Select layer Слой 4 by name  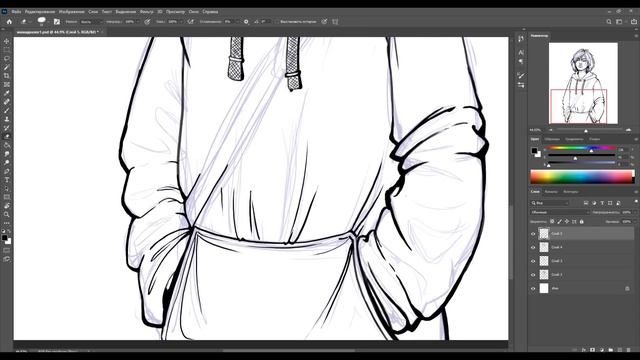coord(557,247)
